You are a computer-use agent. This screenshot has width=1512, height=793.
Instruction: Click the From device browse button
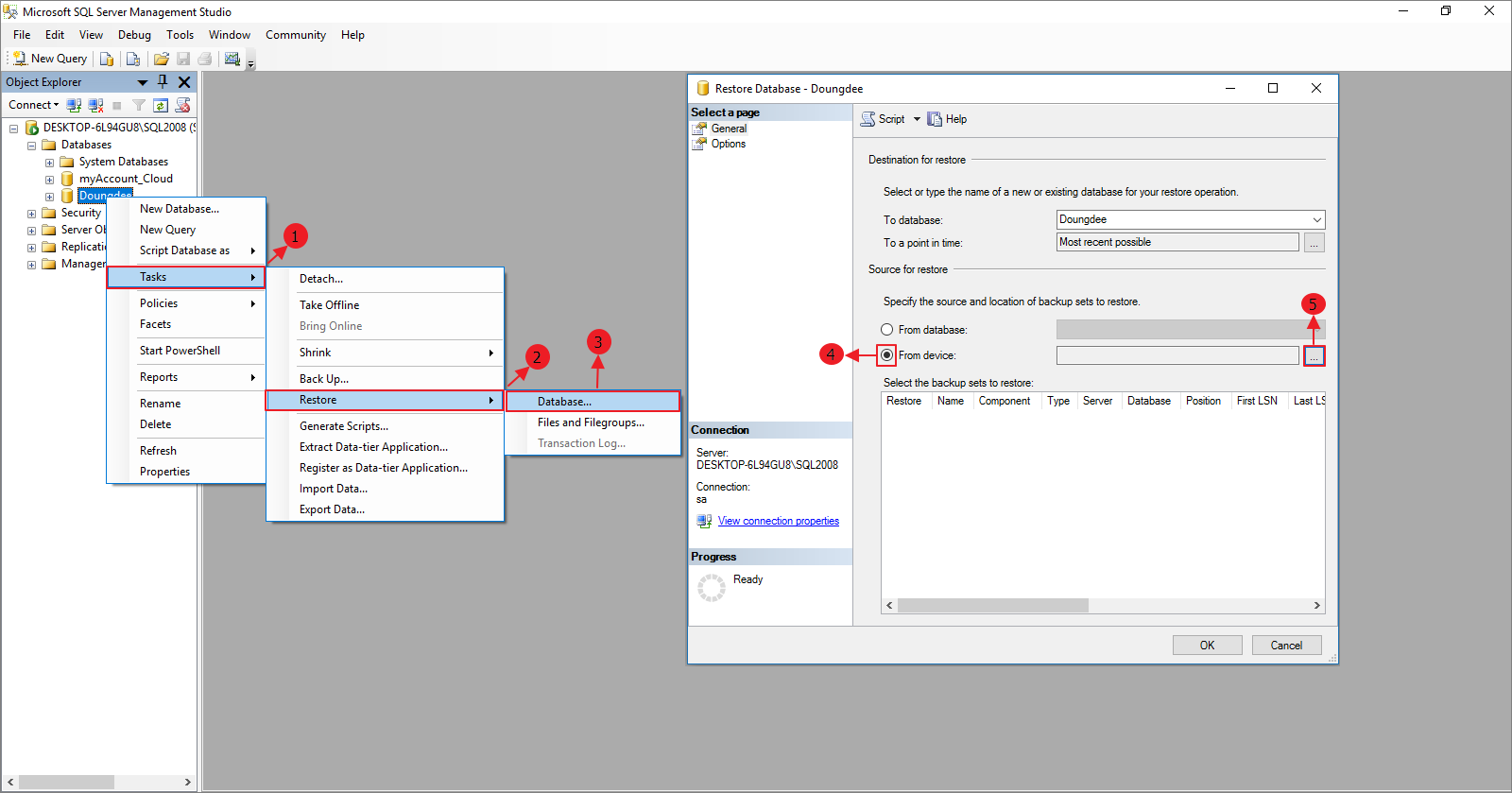1314,356
